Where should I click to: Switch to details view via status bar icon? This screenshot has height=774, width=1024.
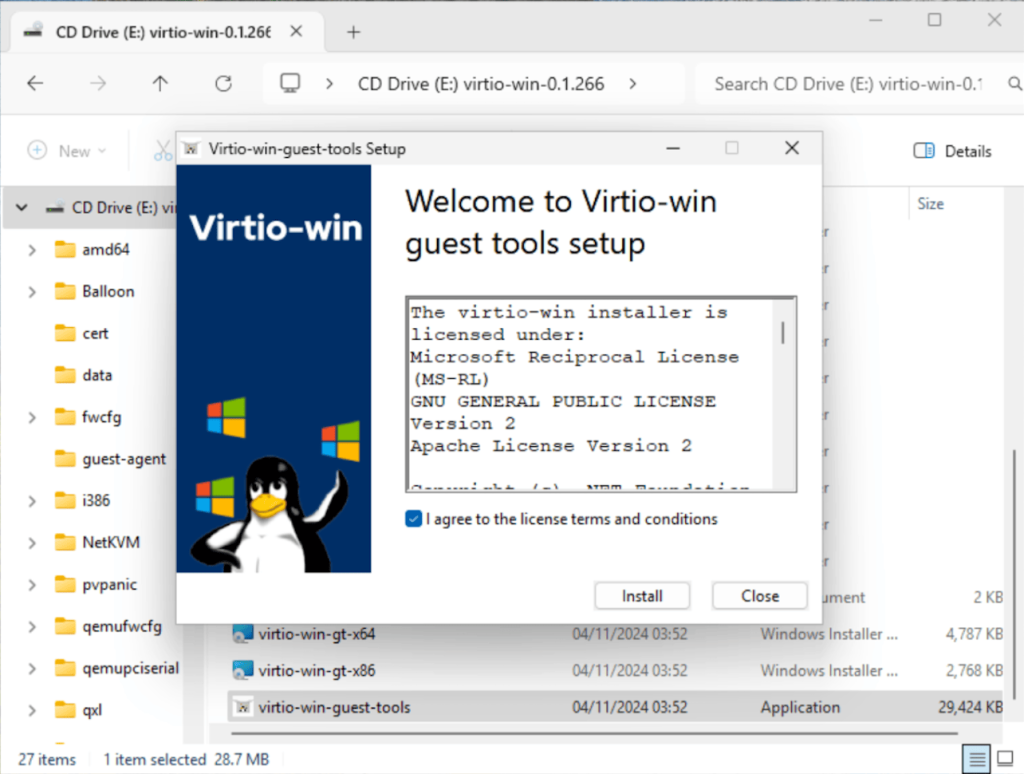(977, 759)
